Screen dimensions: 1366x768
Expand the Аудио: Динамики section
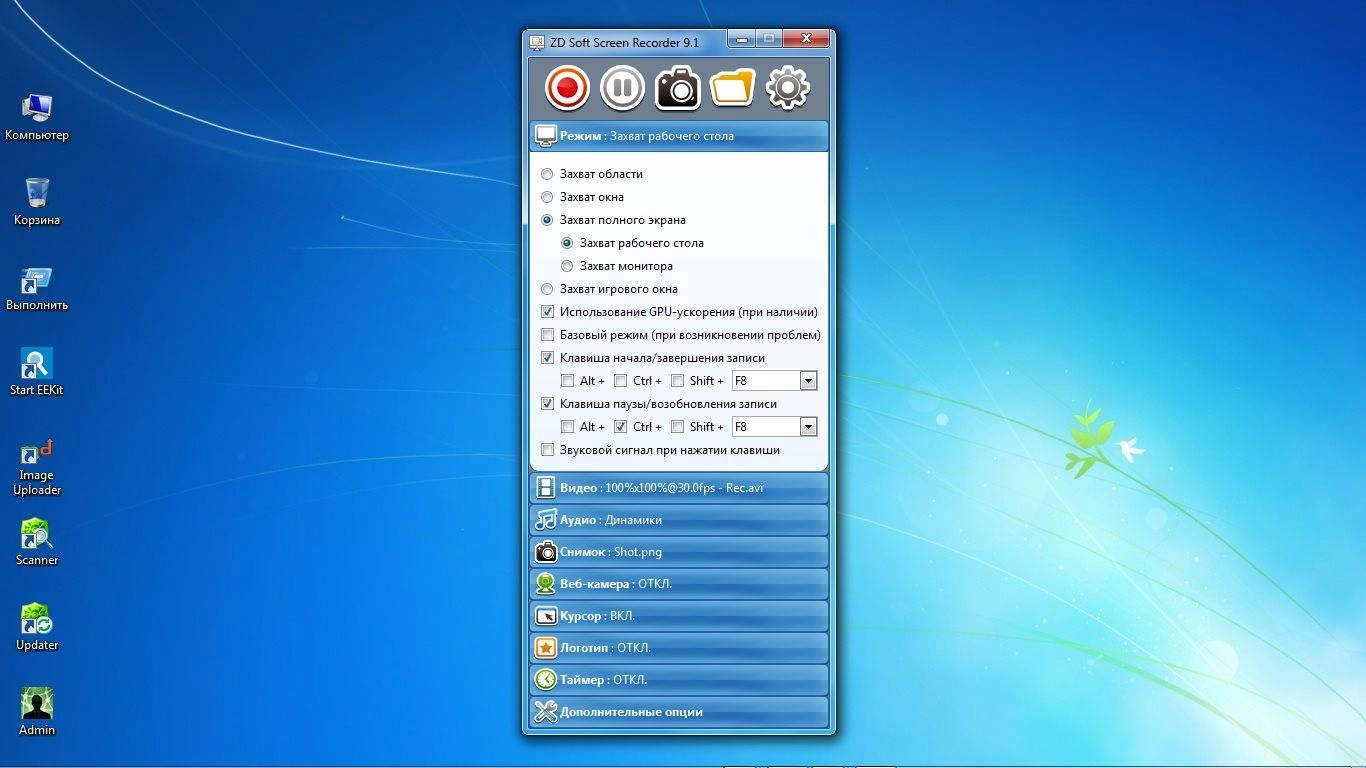pos(679,520)
